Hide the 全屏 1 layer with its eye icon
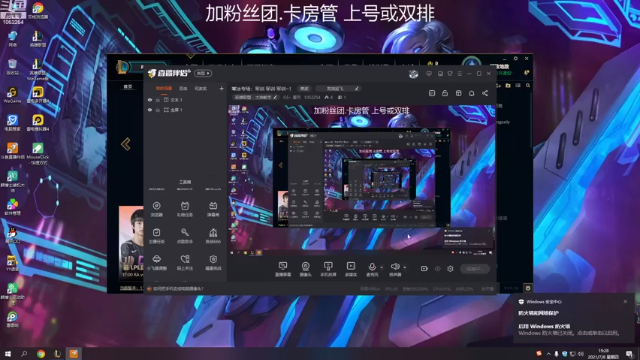The width and height of the screenshot is (640, 360). (150, 110)
